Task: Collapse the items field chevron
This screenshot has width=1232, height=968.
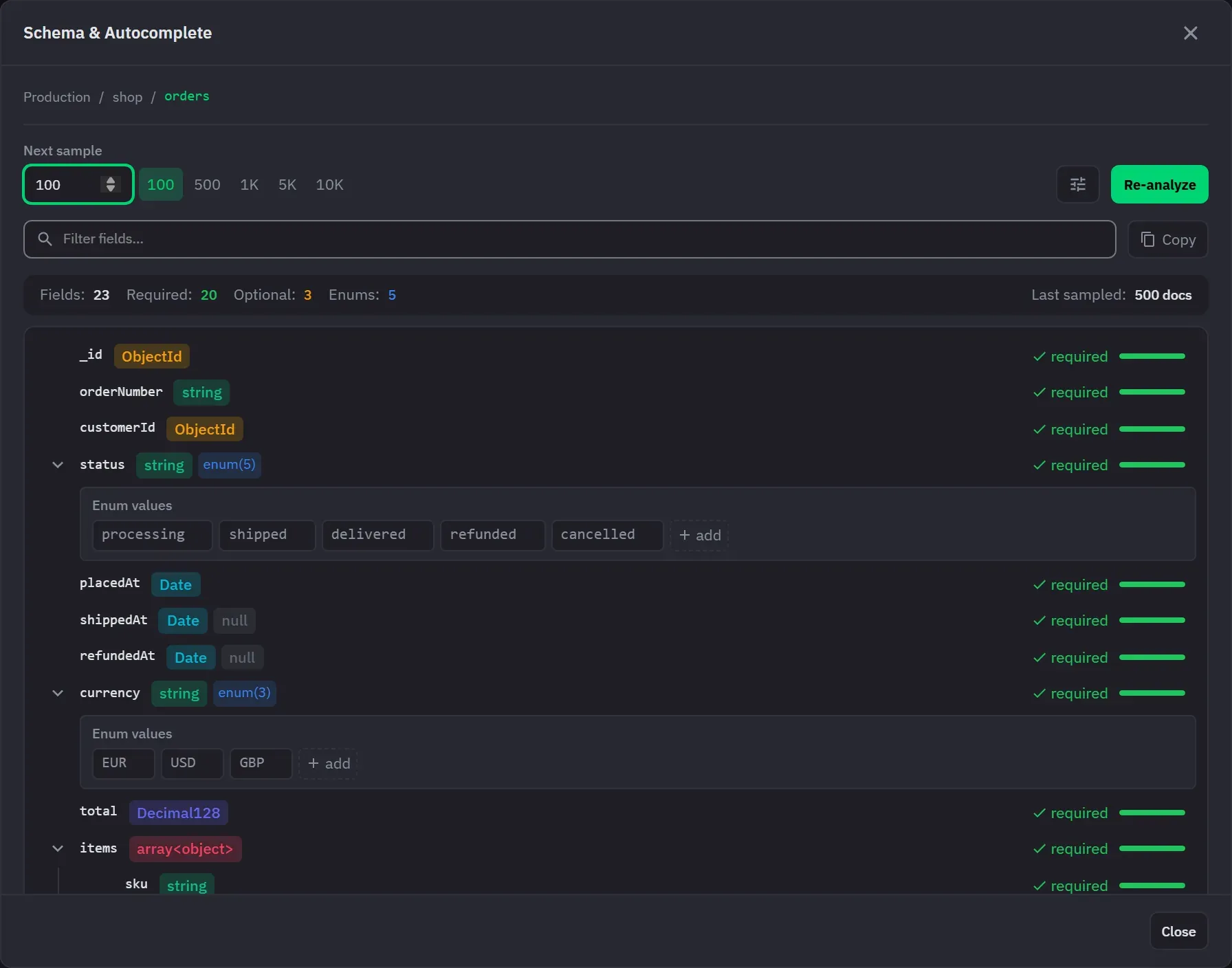Action: coord(58,848)
